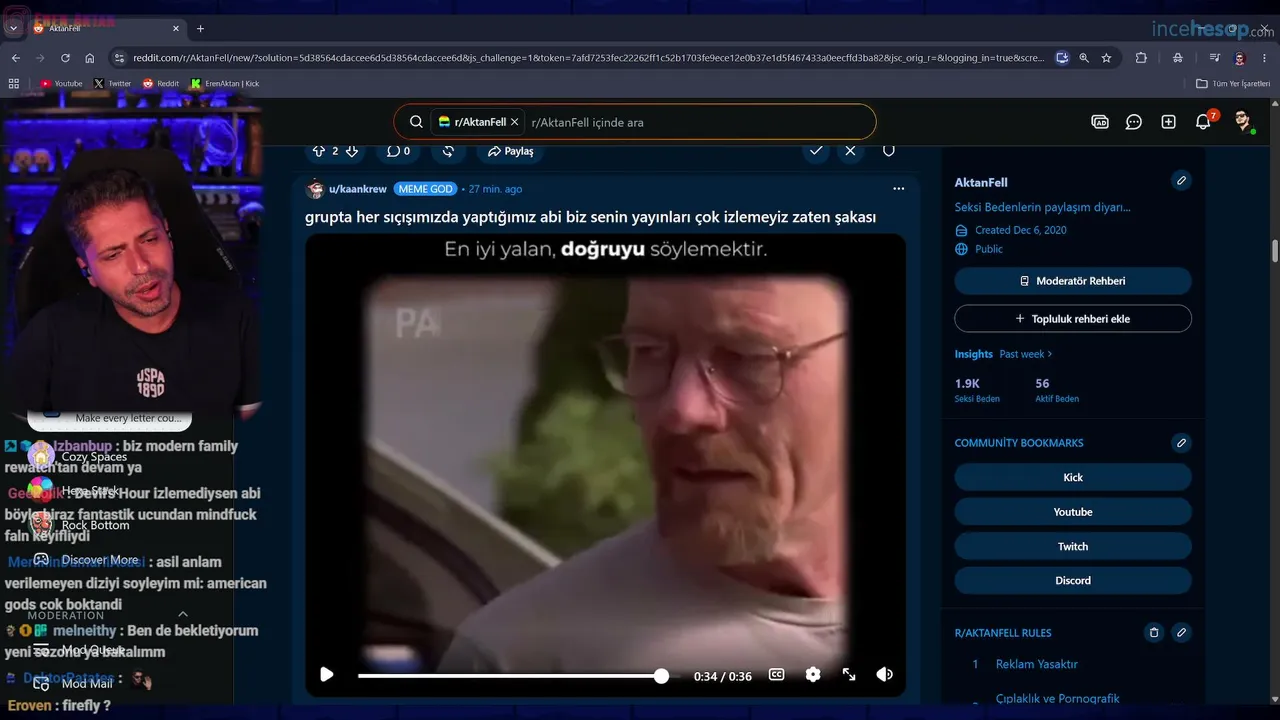Go to the browser home page

(x=90, y=58)
